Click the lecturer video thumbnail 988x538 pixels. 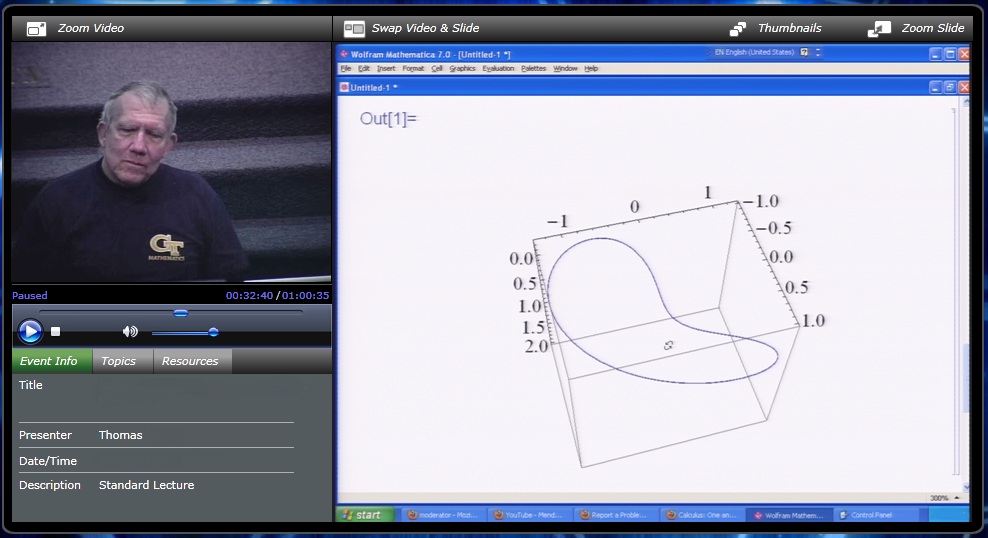coord(171,163)
